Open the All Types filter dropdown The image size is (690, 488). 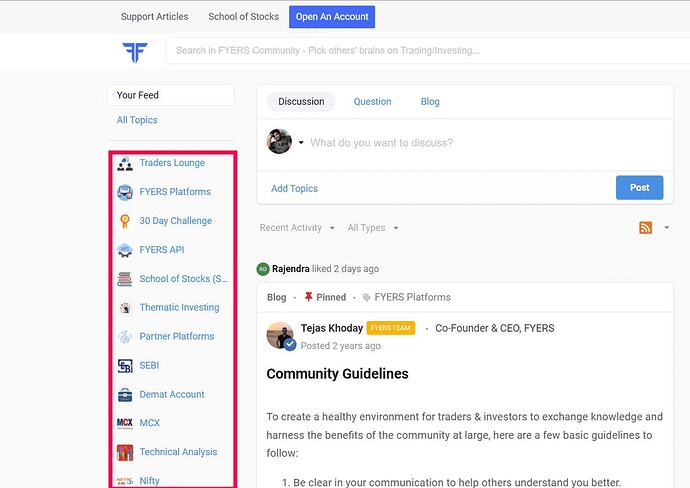[x=373, y=227]
